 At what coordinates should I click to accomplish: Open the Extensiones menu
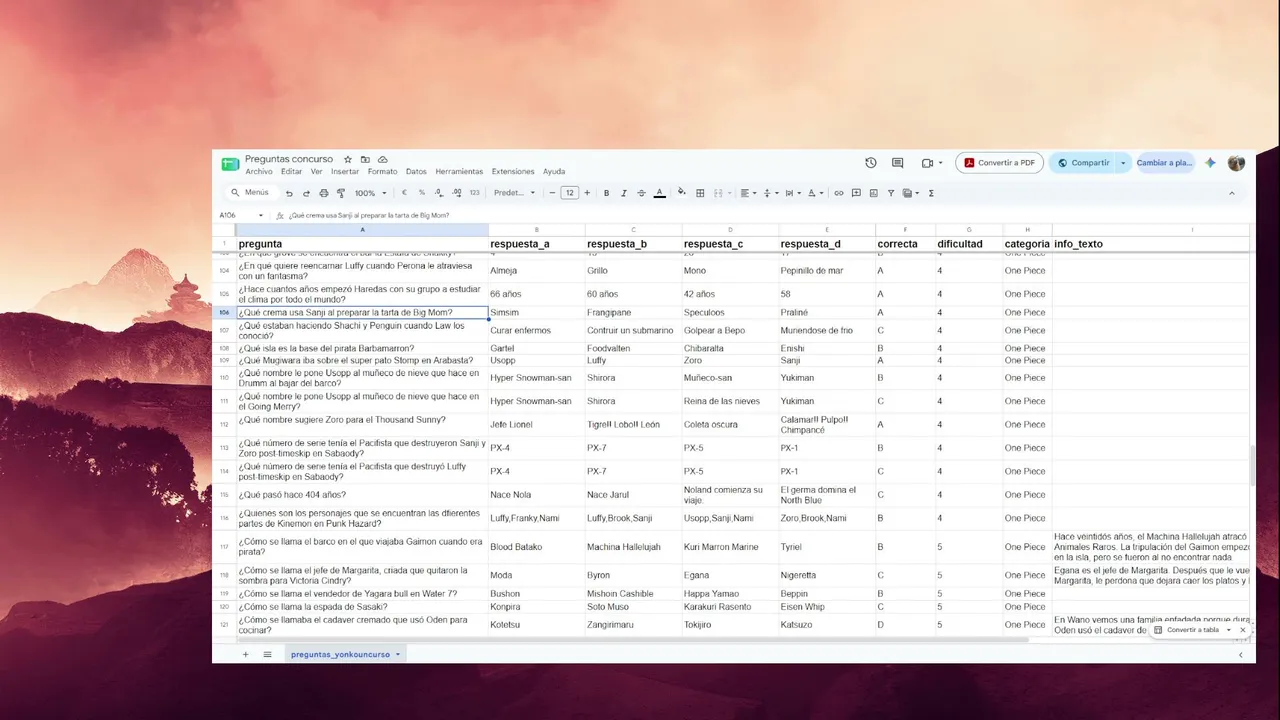coord(513,172)
